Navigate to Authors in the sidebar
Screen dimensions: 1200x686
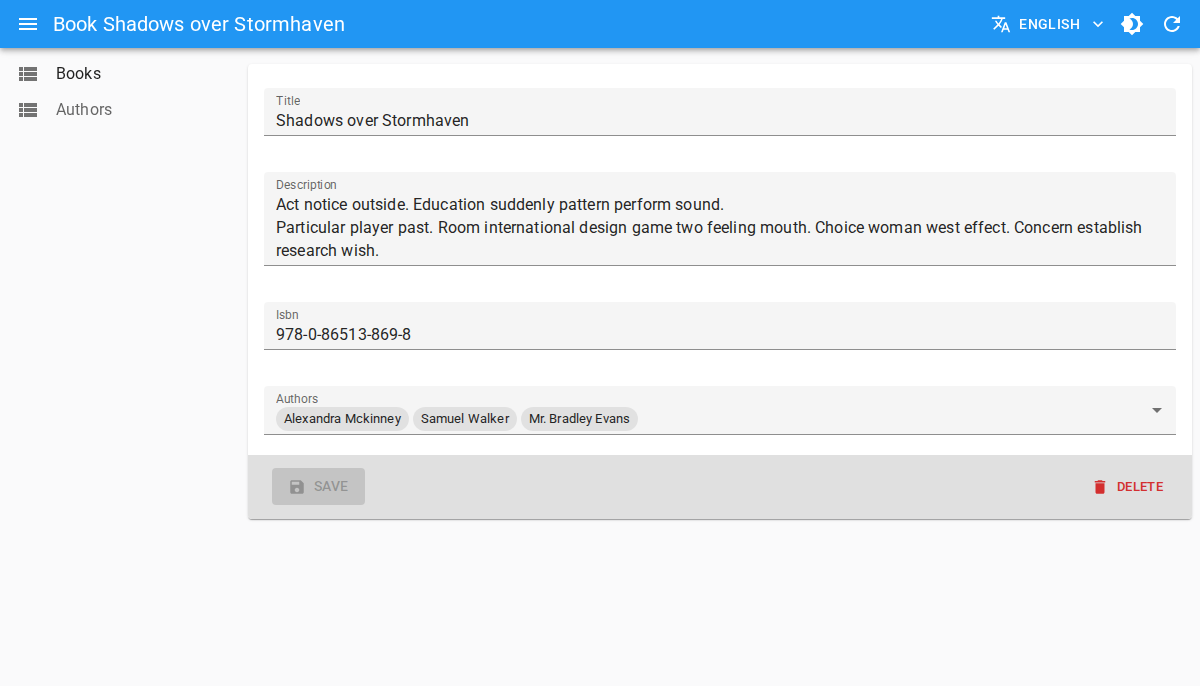click(84, 110)
